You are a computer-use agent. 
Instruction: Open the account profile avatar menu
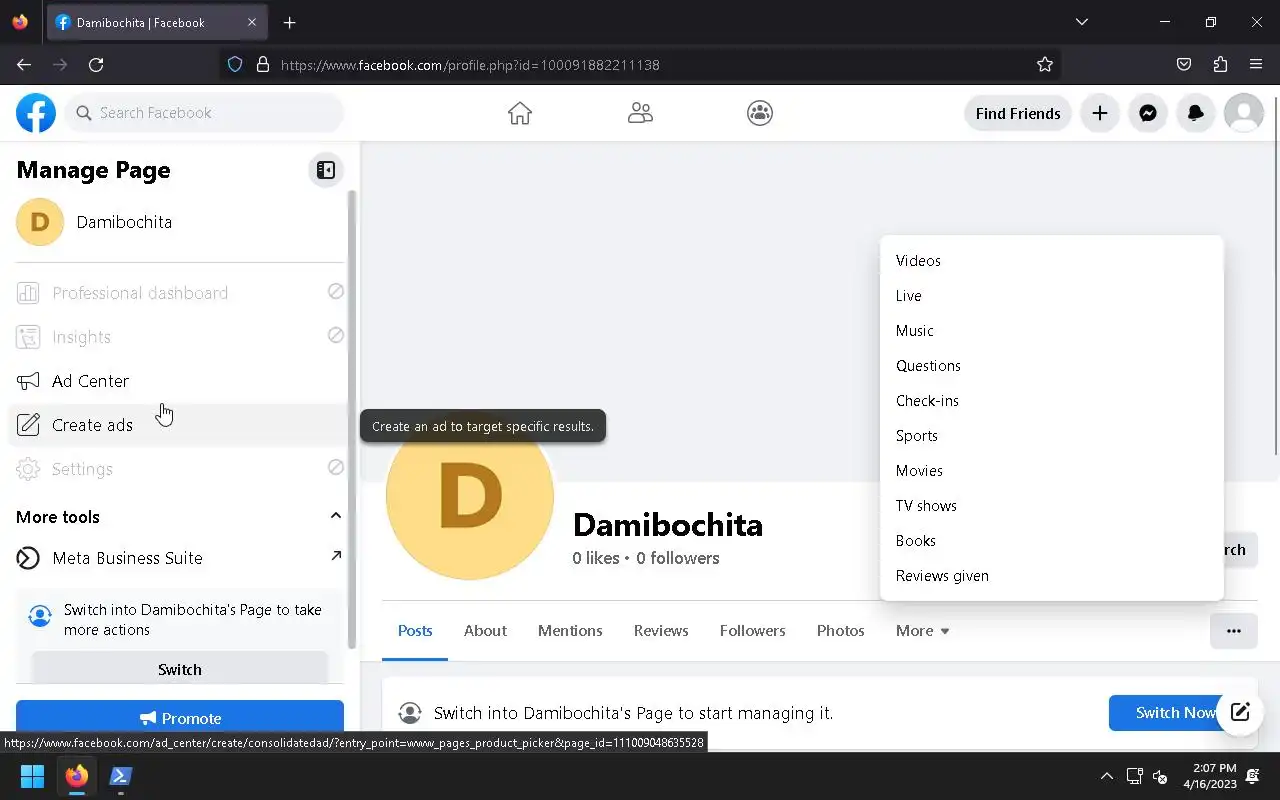point(1244,113)
